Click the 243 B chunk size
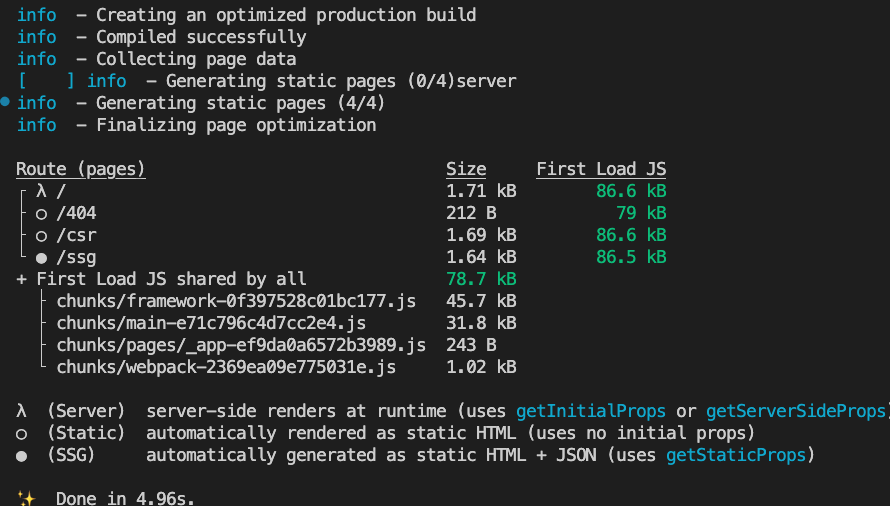 (x=471, y=346)
